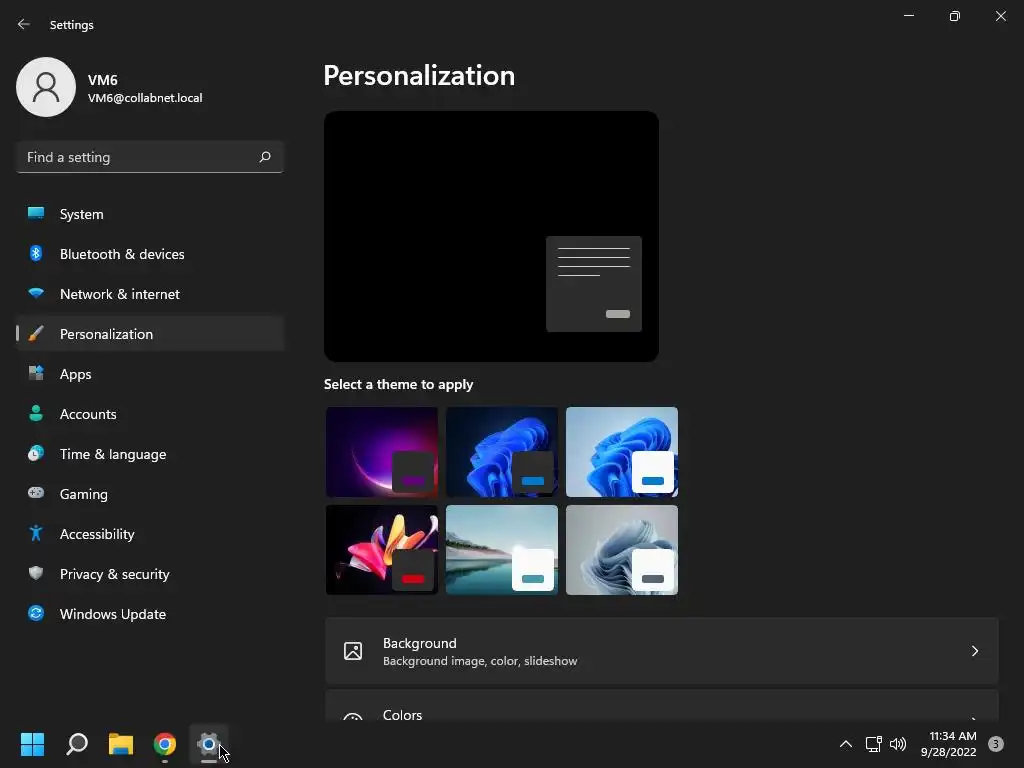Screen dimensions: 1024x768
Task: Click the Gaming controller icon
Action: (36, 493)
